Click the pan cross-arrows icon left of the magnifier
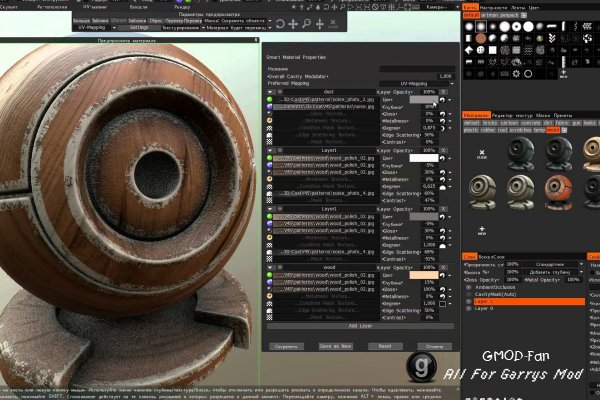600x400 pixels. point(293,24)
